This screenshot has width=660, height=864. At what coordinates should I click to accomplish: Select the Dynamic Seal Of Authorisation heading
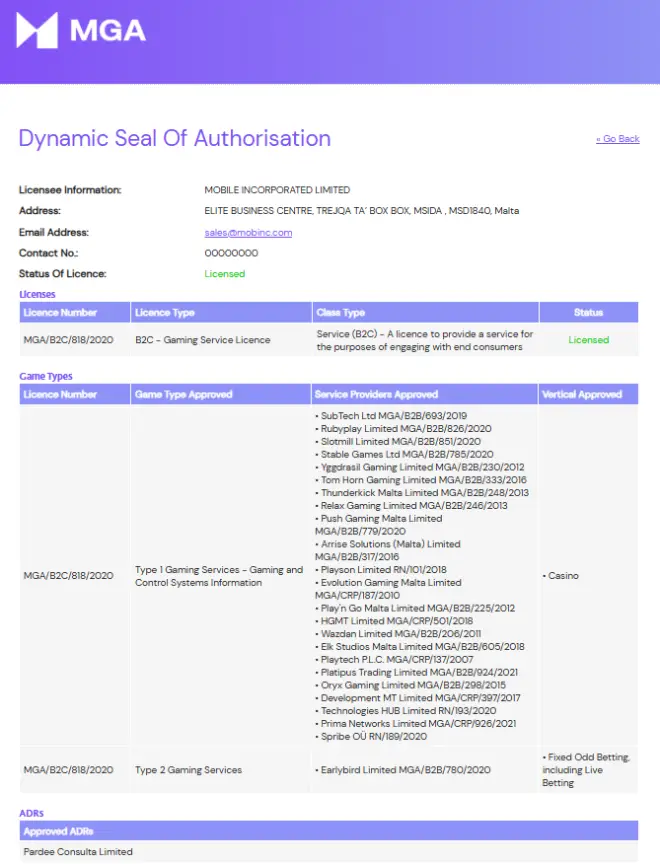175,138
